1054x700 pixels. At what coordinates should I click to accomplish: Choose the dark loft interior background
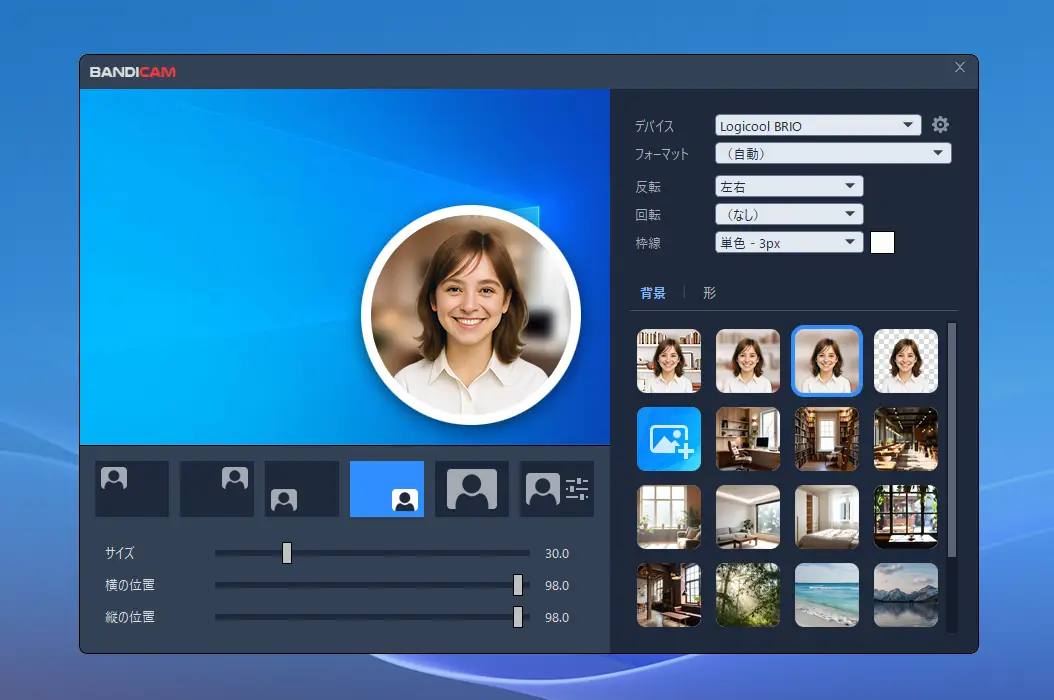[x=669, y=595]
